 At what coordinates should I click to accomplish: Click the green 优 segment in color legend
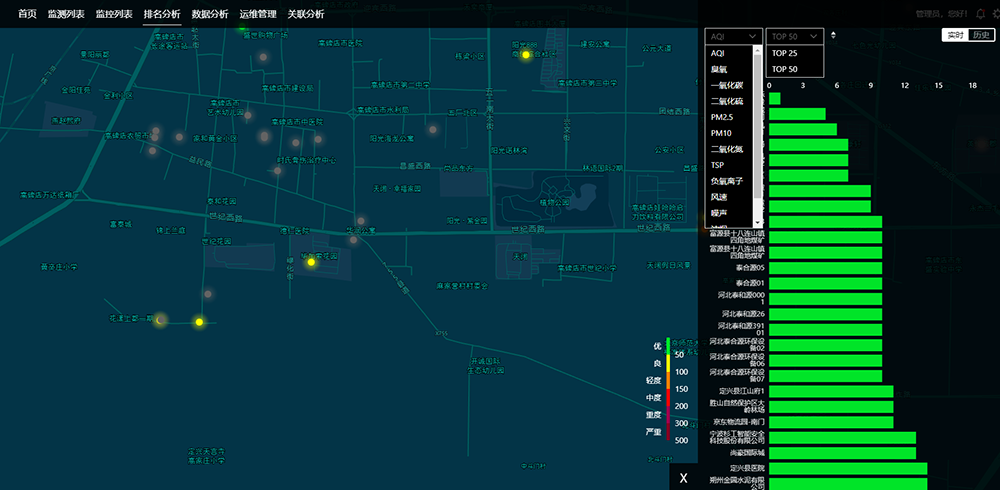coord(667,345)
